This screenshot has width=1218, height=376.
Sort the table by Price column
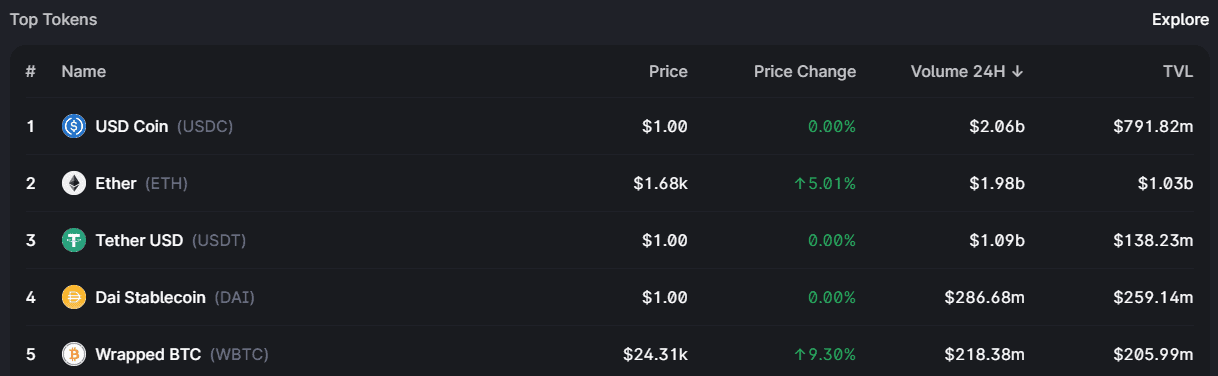[668, 72]
